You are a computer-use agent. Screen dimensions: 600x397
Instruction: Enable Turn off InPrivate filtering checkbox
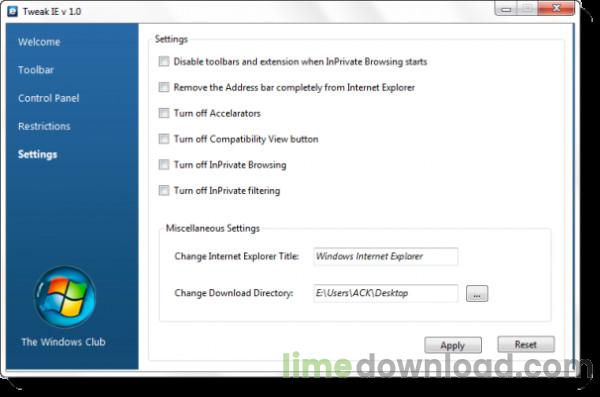(164, 190)
